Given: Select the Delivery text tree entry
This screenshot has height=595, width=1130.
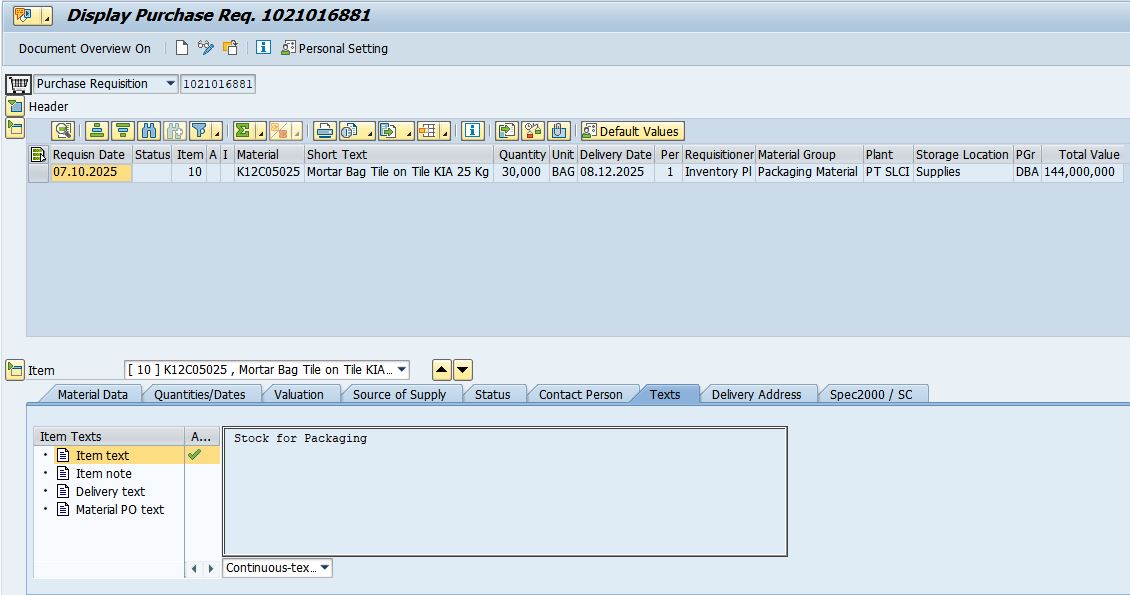Looking at the screenshot, I should [x=110, y=491].
